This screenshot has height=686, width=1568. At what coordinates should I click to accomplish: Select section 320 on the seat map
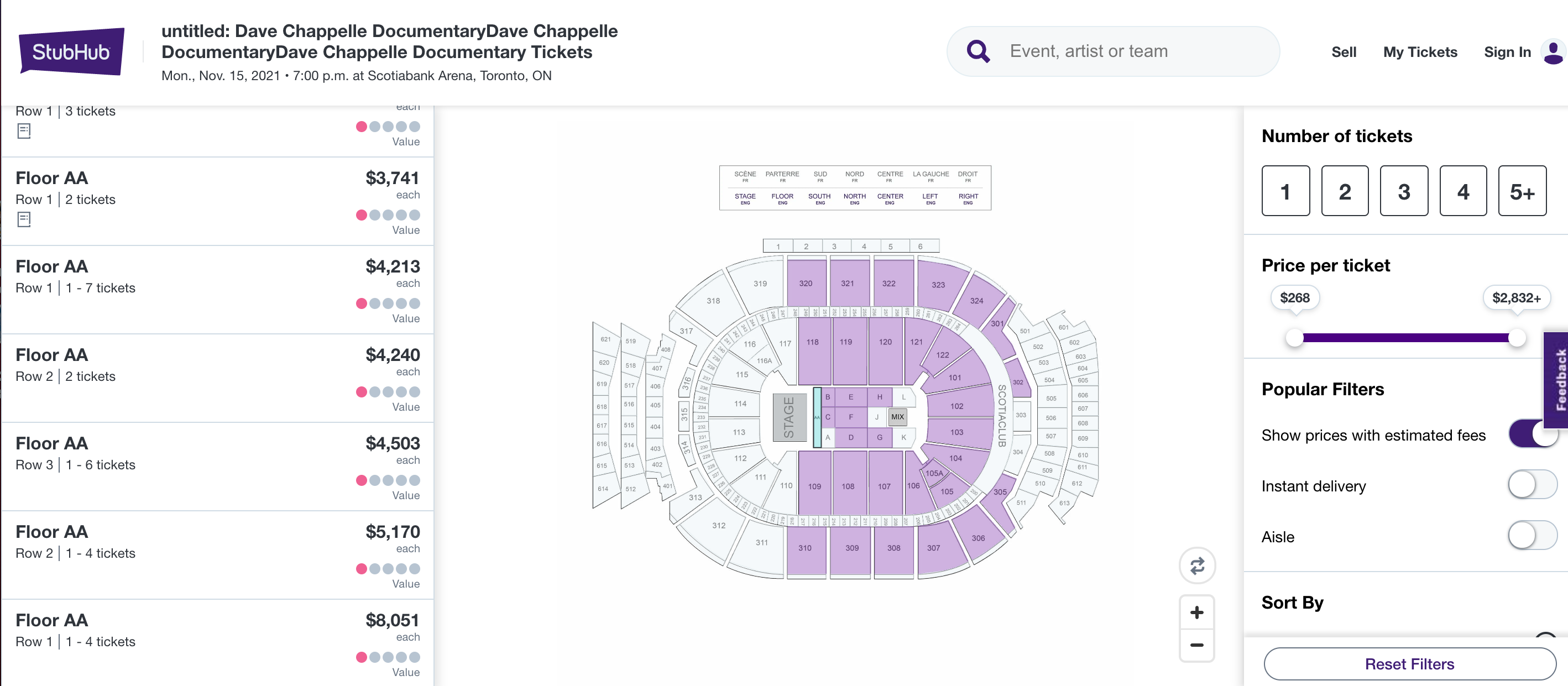pyautogui.click(x=806, y=284)
